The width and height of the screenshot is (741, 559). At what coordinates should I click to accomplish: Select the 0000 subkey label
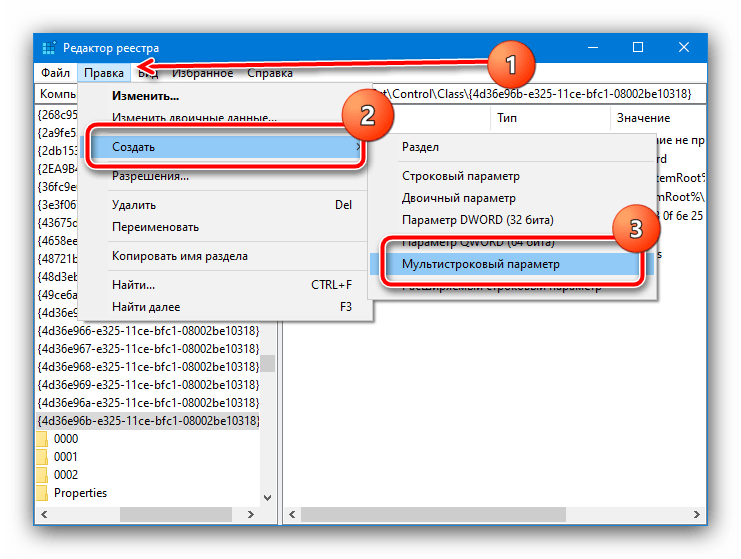66,439
